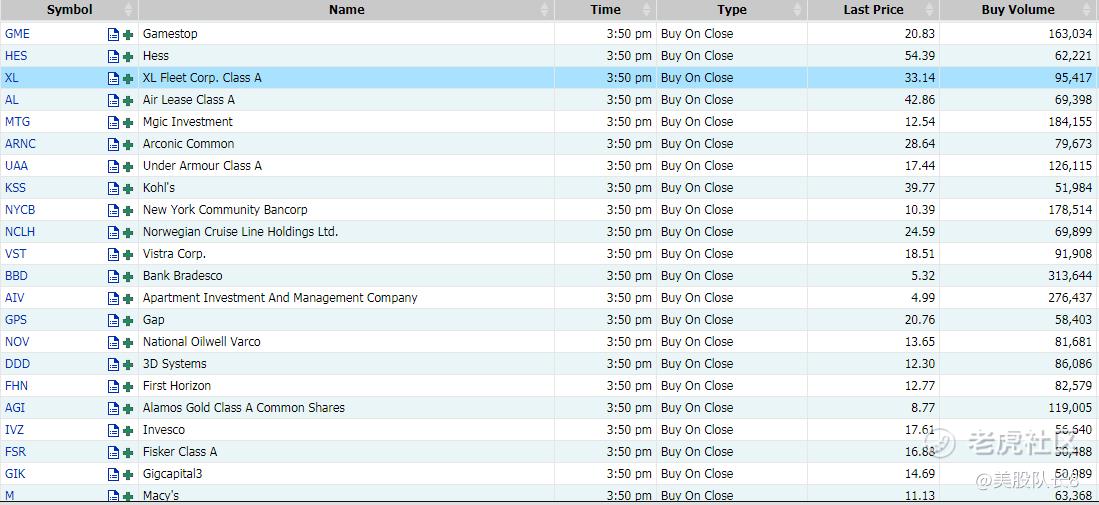Add NYCB with the green plus icon

(x=128, y=211)
